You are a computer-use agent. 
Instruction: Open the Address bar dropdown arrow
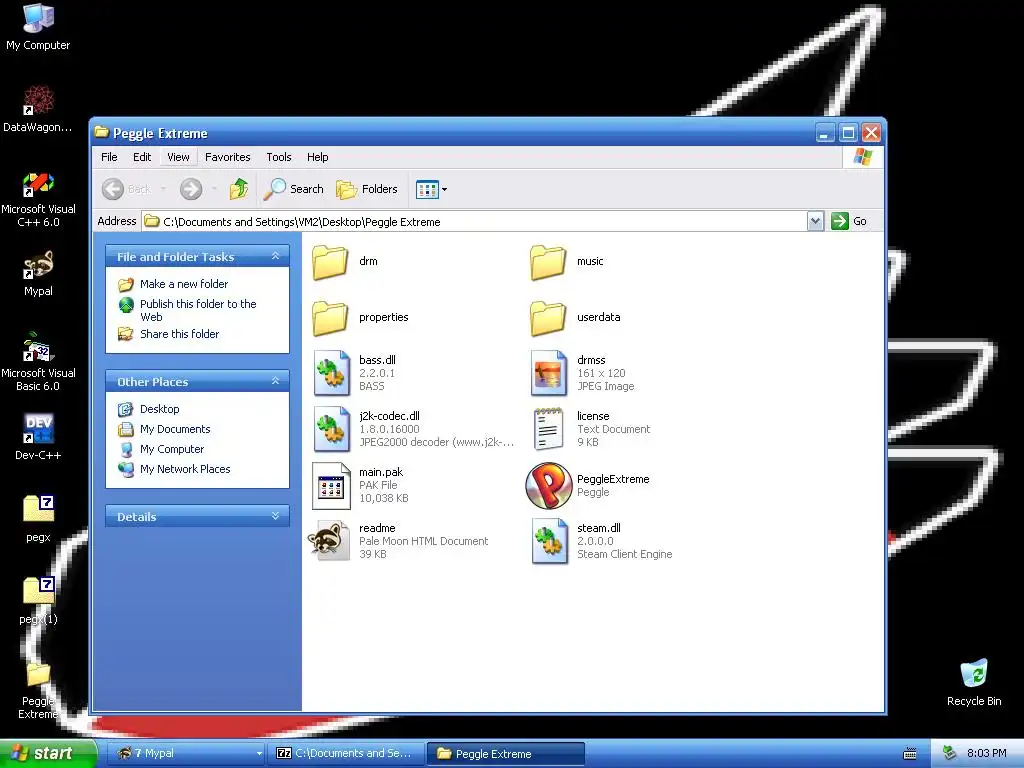(x=815, y=221)
